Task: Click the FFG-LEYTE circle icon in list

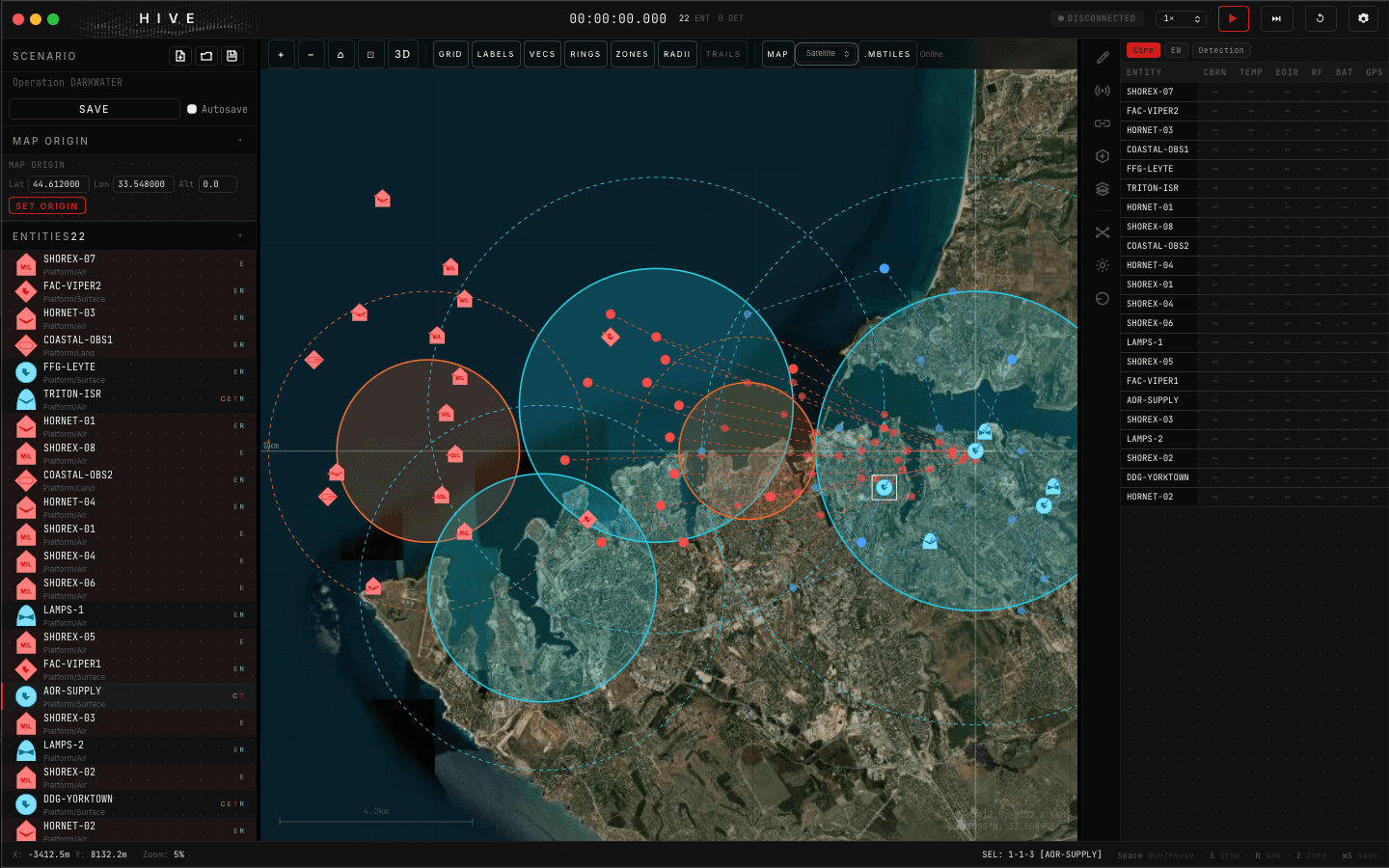Action: 26,372
